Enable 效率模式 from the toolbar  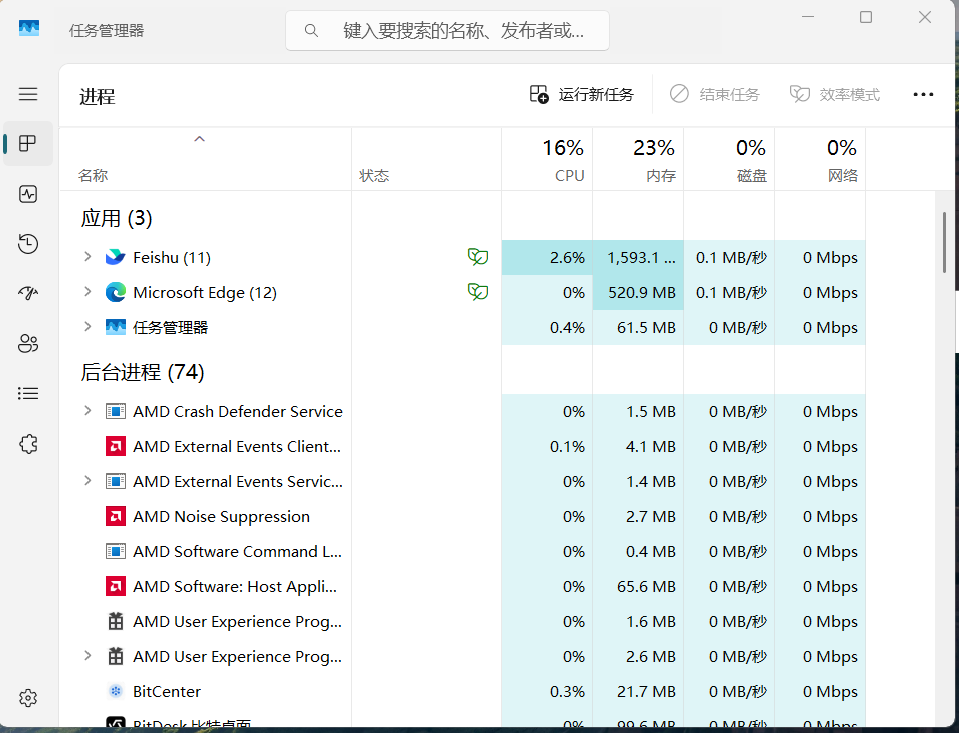pyautogui.click(x=835, y=94)
